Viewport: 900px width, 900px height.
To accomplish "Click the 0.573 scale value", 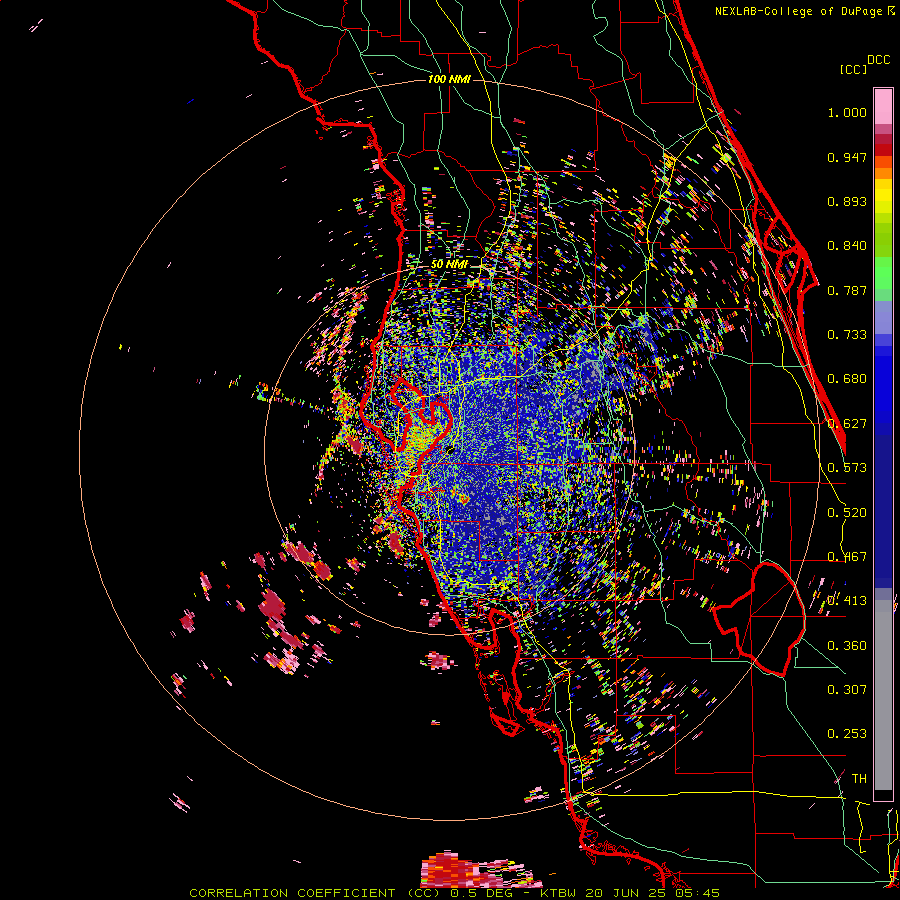I will [x=847, y=468].
